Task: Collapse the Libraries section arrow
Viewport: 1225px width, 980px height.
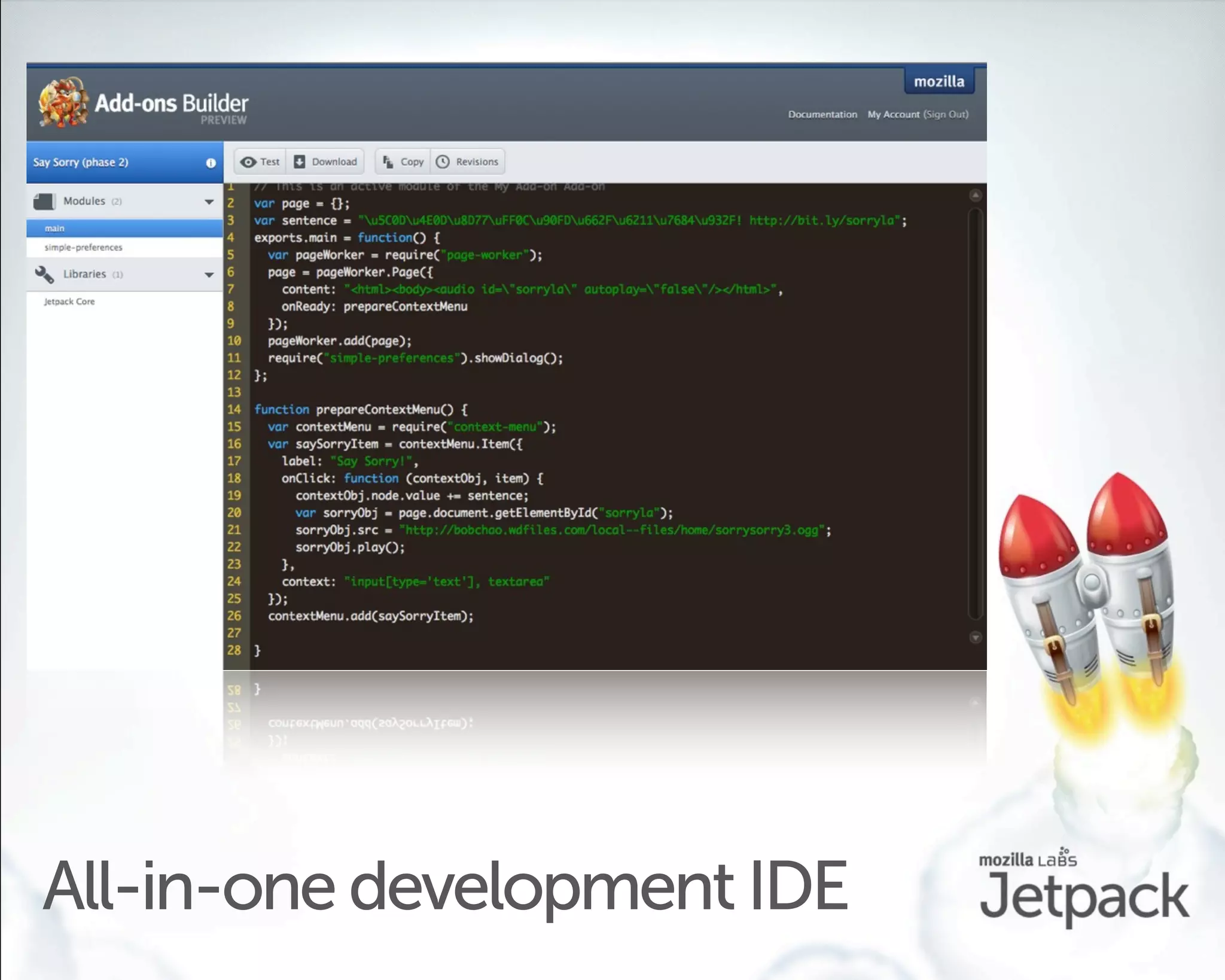Action: point(209,275)
